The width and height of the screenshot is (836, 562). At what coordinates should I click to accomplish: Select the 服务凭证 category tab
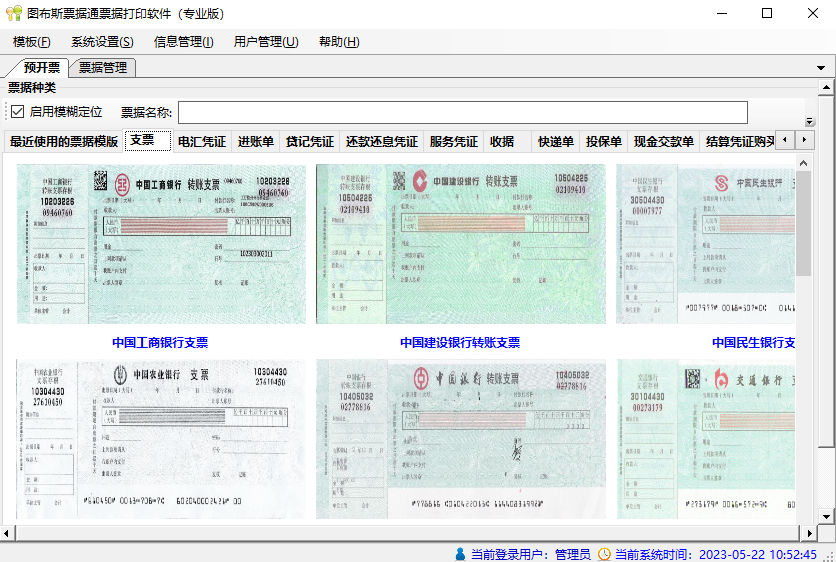point(454,141)
